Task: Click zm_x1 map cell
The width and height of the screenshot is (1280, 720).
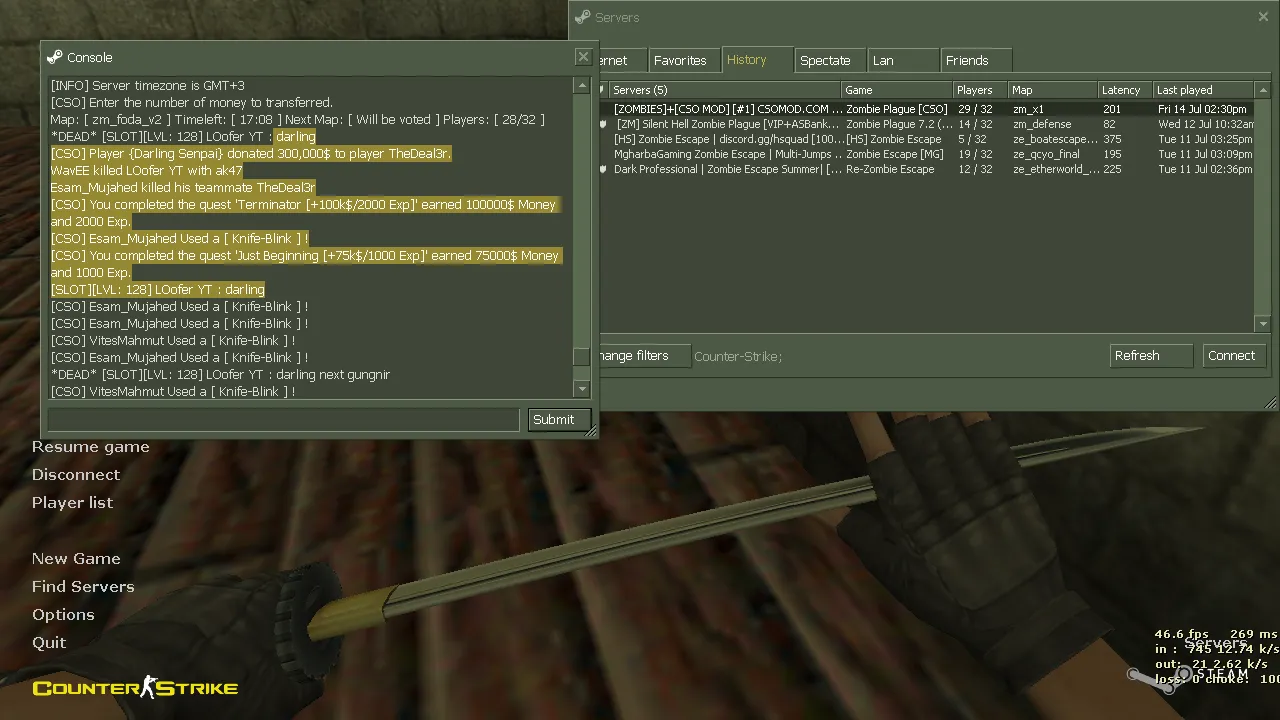Action: click(x=1028, y=109)
